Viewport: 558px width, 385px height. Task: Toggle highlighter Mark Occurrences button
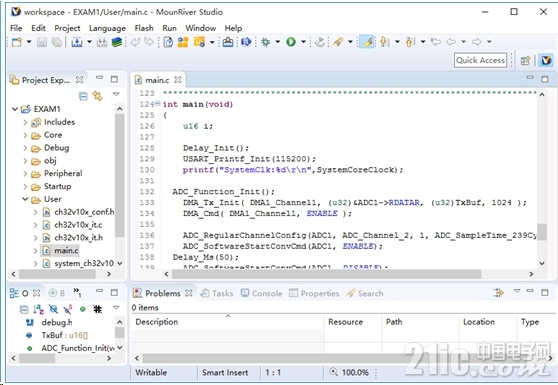(x=367, y=42)
